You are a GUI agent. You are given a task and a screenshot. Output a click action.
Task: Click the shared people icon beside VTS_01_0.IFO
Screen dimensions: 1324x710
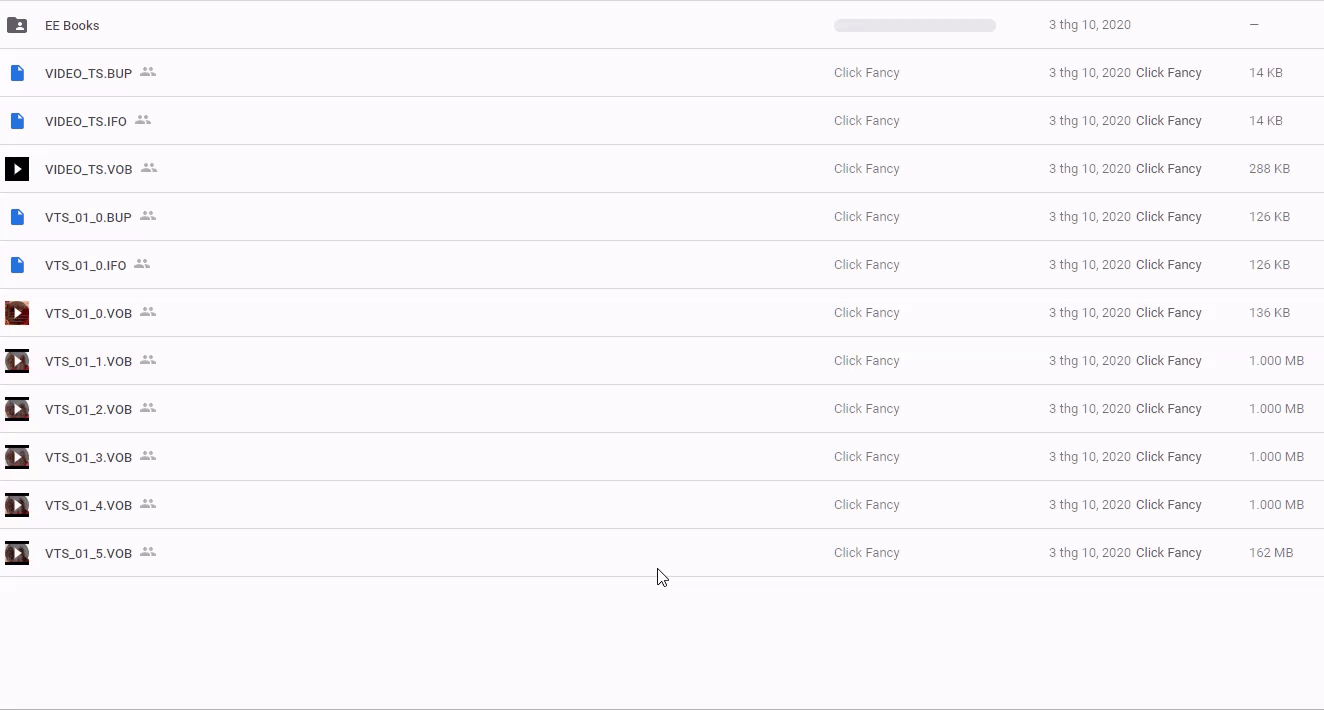click(x=142, y=264)
